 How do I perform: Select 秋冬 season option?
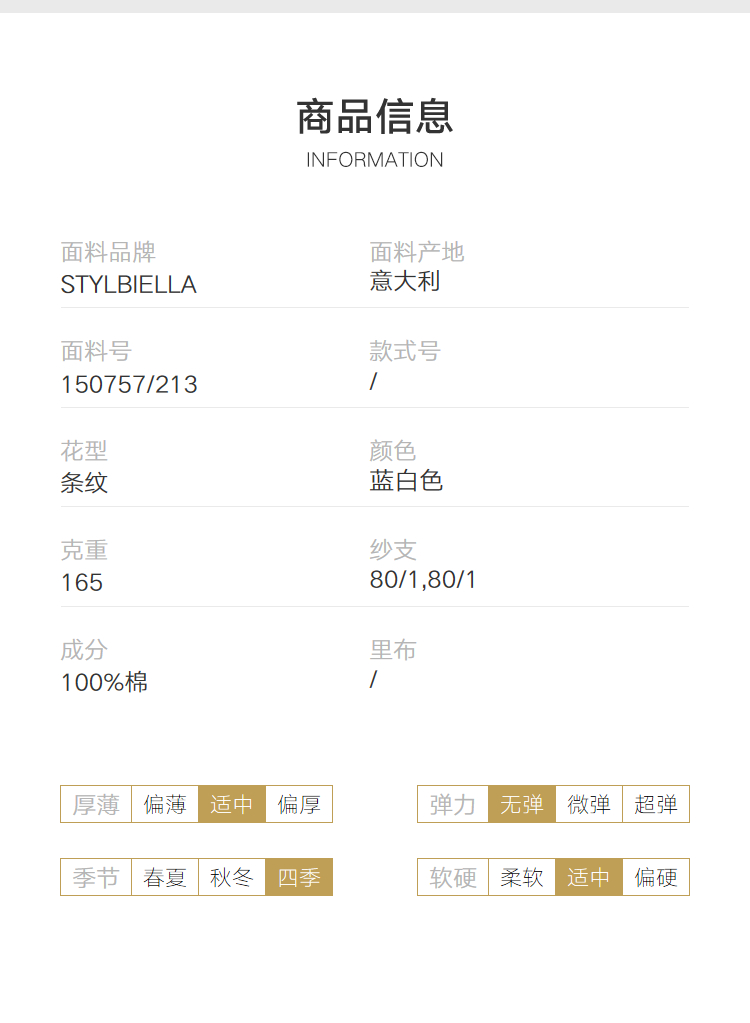[x=232, y=877]
